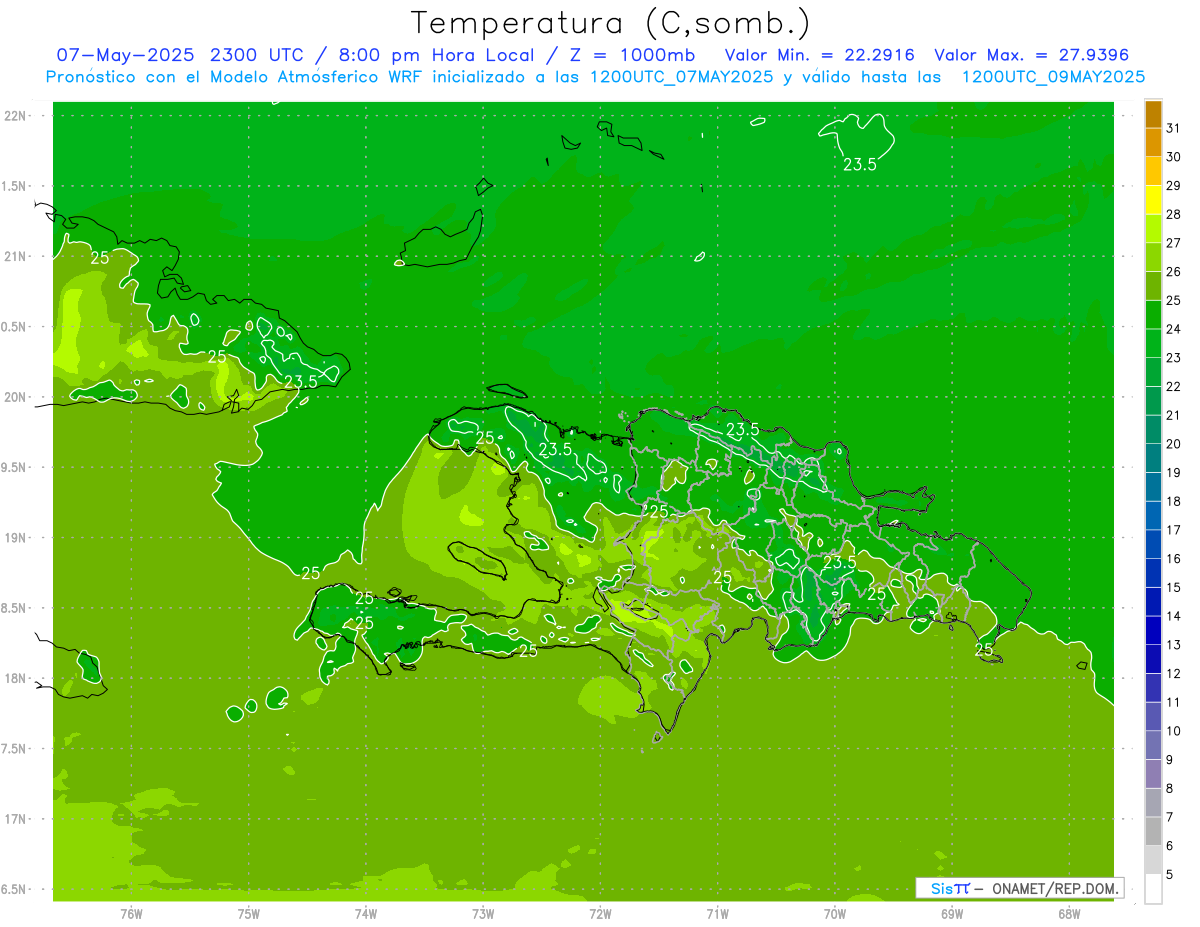Click the "19N" latitude axis label
1200x927 pixels.
pyautogui.click(x=17, y=538)
